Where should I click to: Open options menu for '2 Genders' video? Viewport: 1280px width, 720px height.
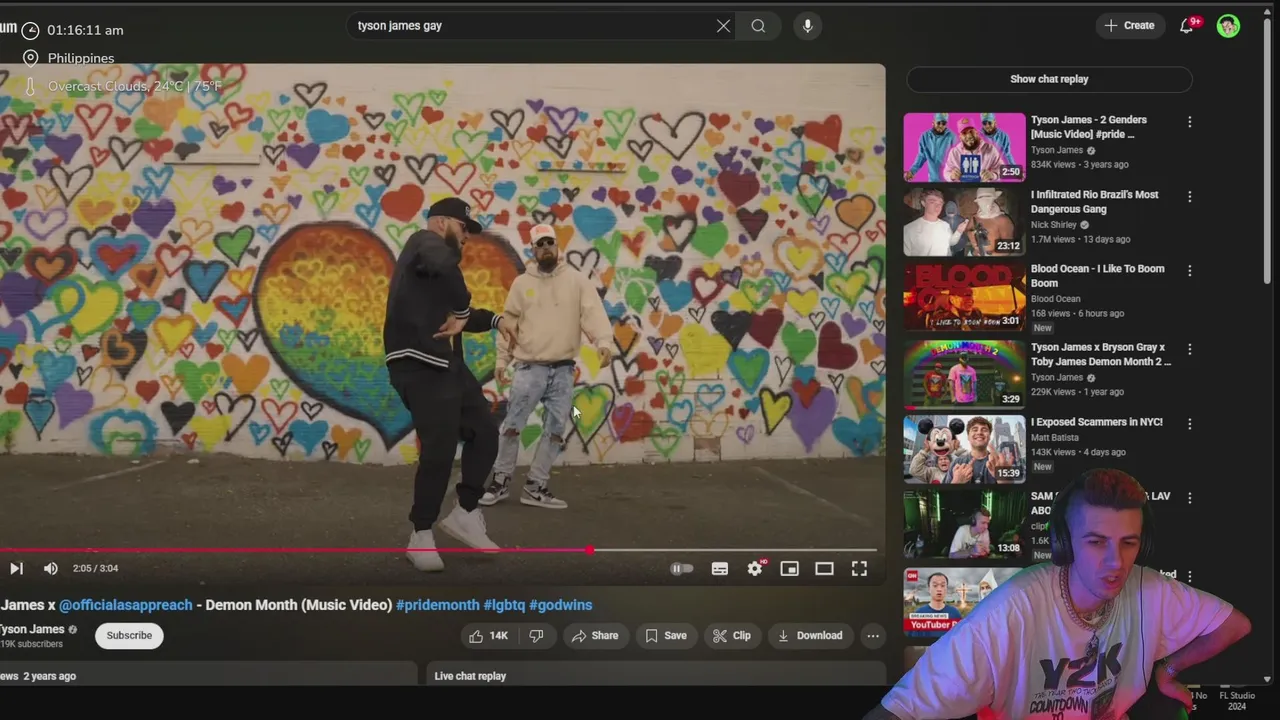click(1189, 122)
